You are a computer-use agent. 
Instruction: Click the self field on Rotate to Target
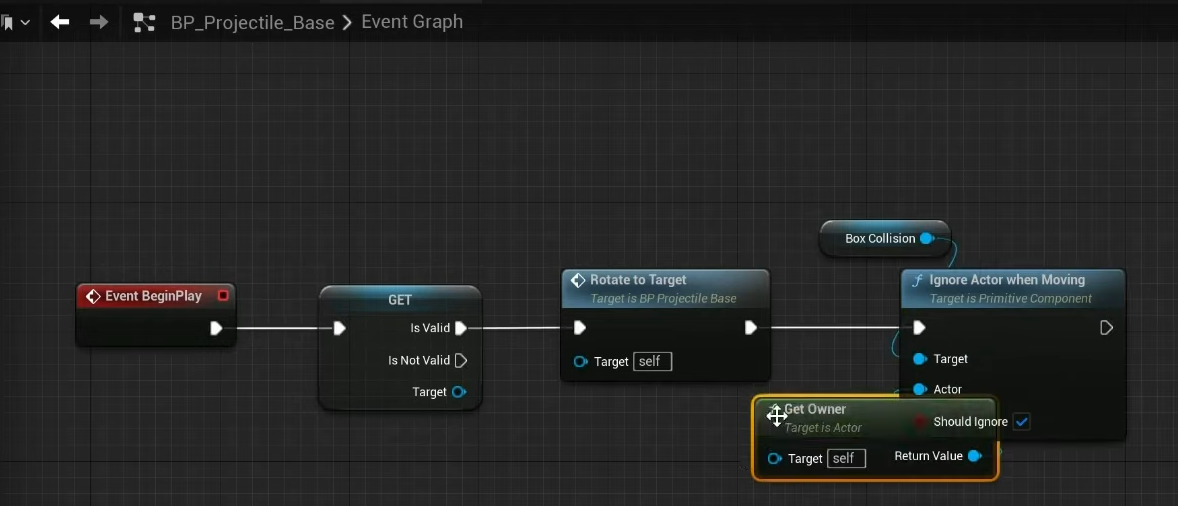click(x=650, y=362)
